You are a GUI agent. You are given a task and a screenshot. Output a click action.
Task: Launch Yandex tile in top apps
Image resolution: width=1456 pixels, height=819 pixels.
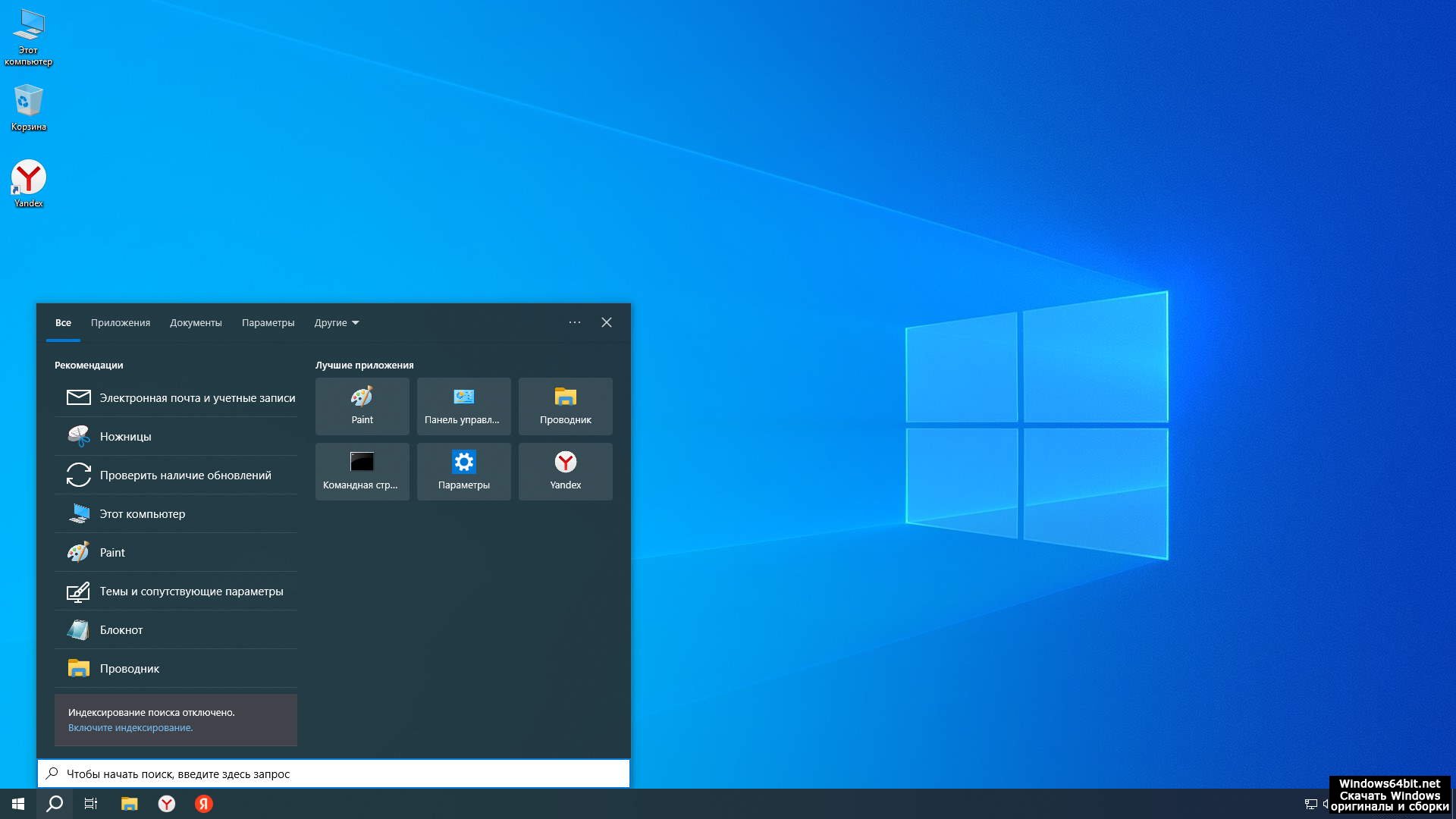click(565, 471)
